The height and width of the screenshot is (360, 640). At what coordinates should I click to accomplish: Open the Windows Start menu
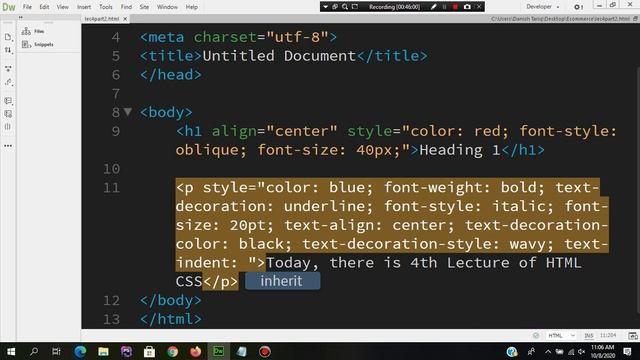(11, 351)
